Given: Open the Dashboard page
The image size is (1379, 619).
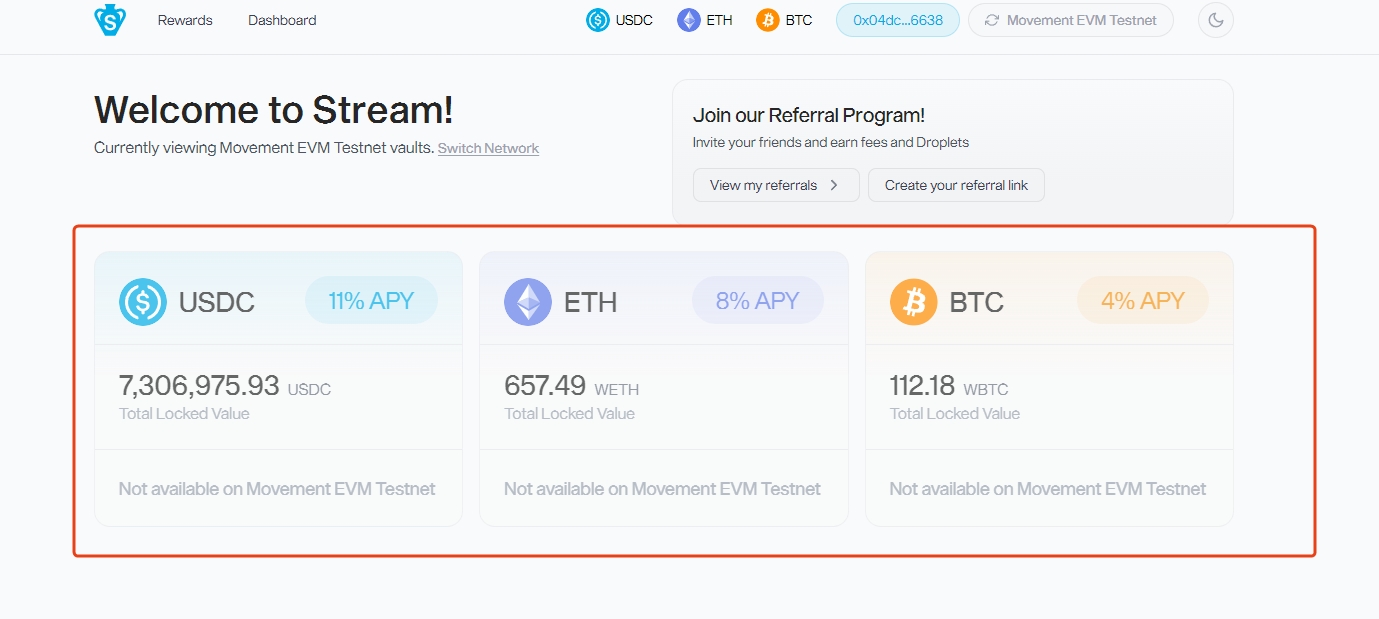Looking at the screenshot, I should click(x=282, y=20).
